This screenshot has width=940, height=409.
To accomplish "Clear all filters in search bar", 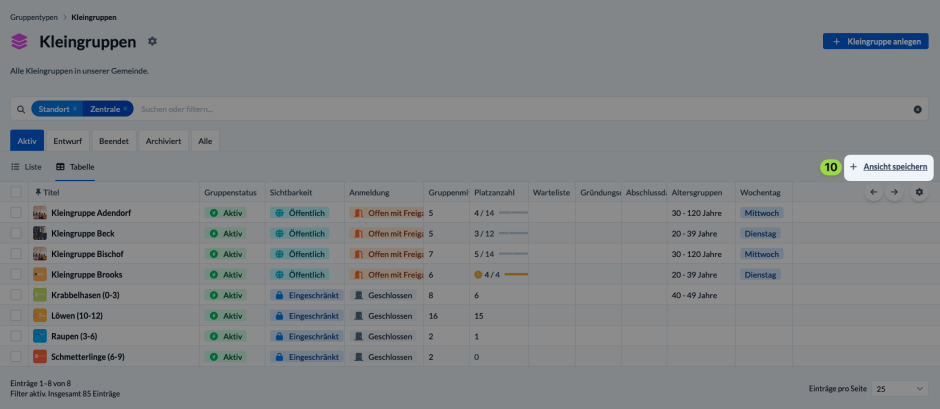I will click(917, 109).
